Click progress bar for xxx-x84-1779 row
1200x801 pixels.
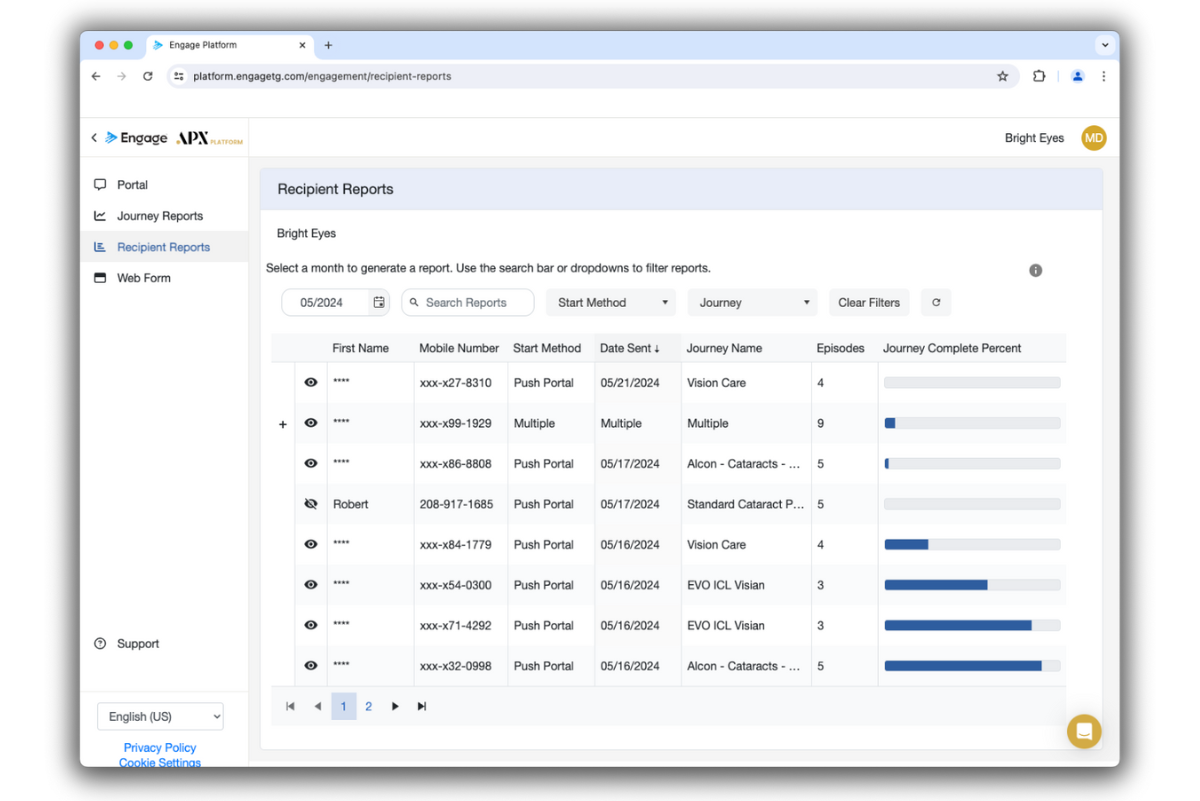pos(972,544)
